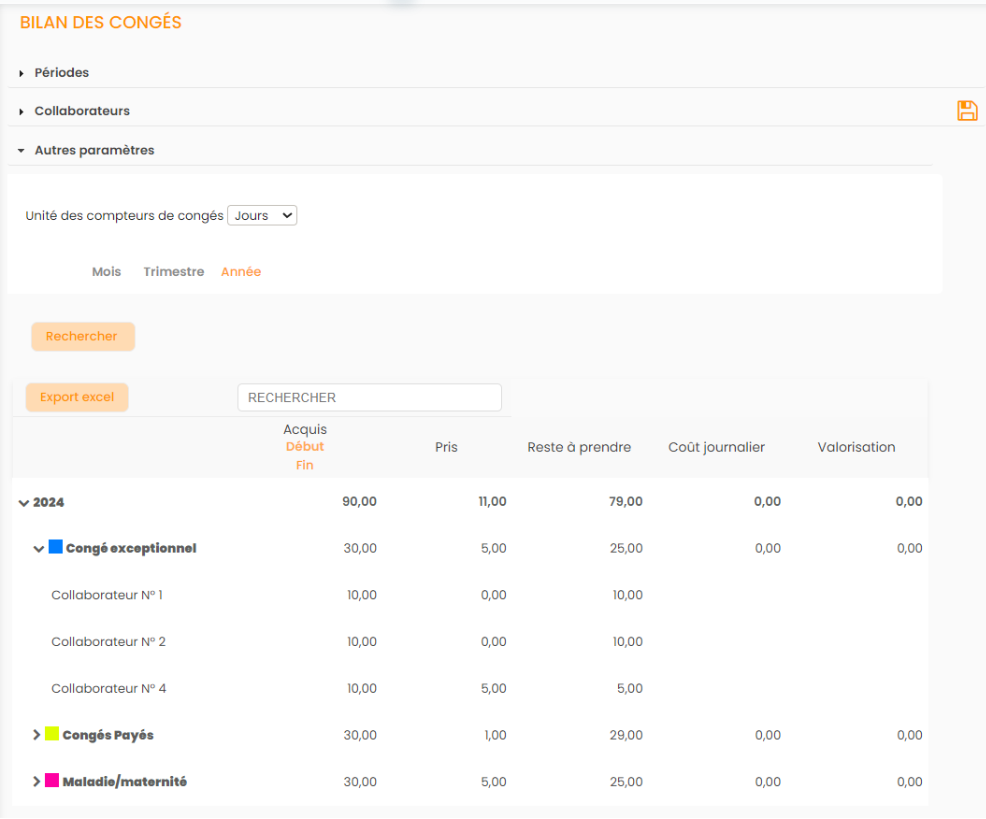Click the blue Congé exceptionnel color square

[x=56, y=547]
